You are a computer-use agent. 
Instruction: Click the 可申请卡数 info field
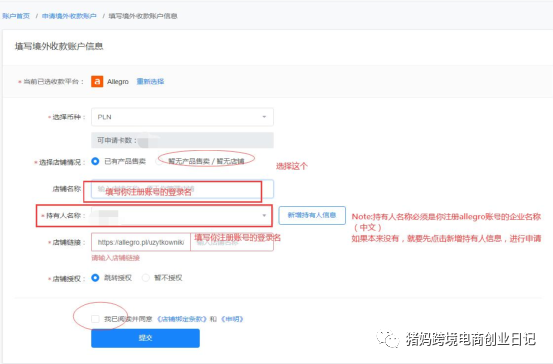point(182,140)
